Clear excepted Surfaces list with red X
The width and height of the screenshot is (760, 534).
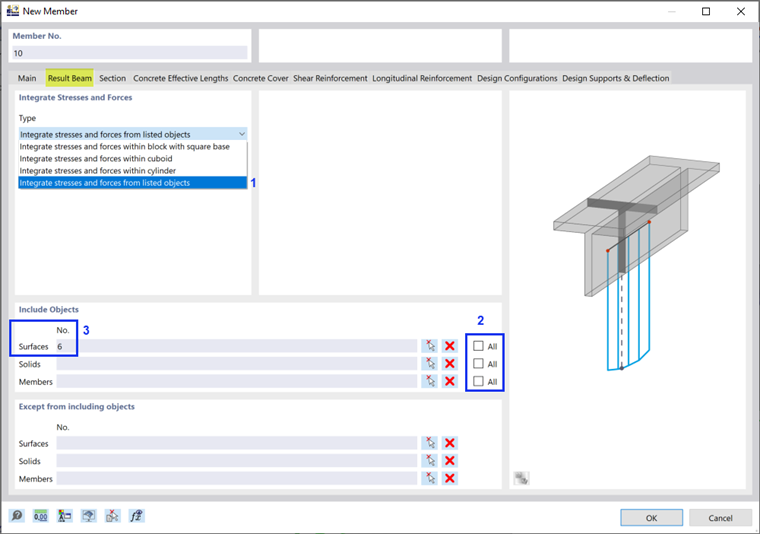[450, 443]
